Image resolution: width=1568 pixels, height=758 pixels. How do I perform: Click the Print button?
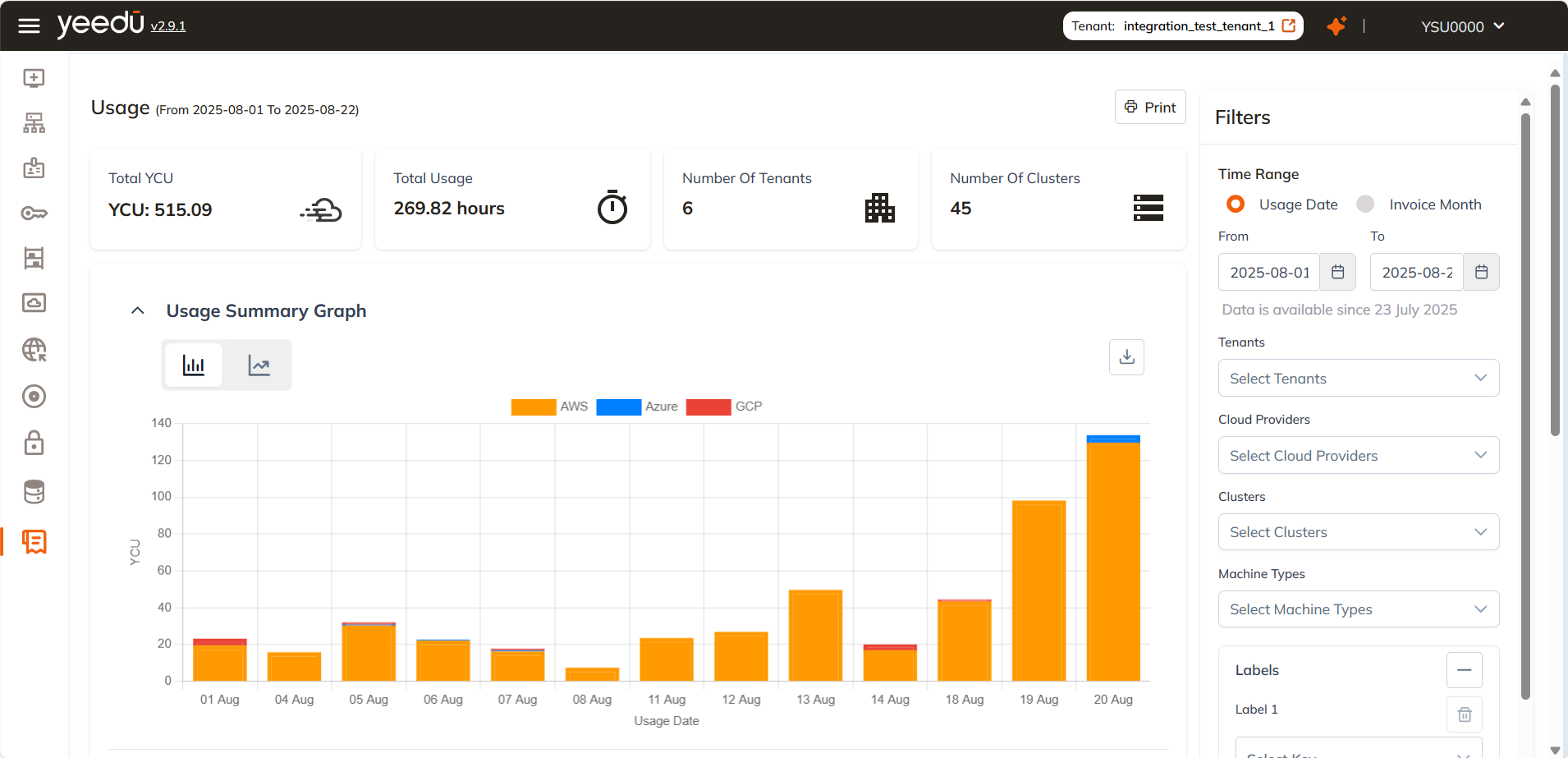pos(1149,108)
